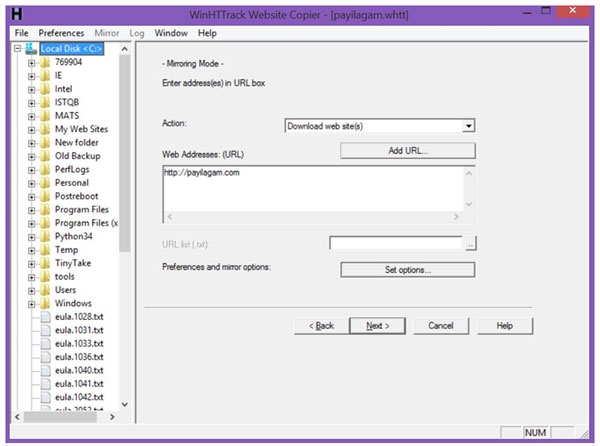Click the Postreboot folder icon
Screen dimensions: 600x446
45,196
